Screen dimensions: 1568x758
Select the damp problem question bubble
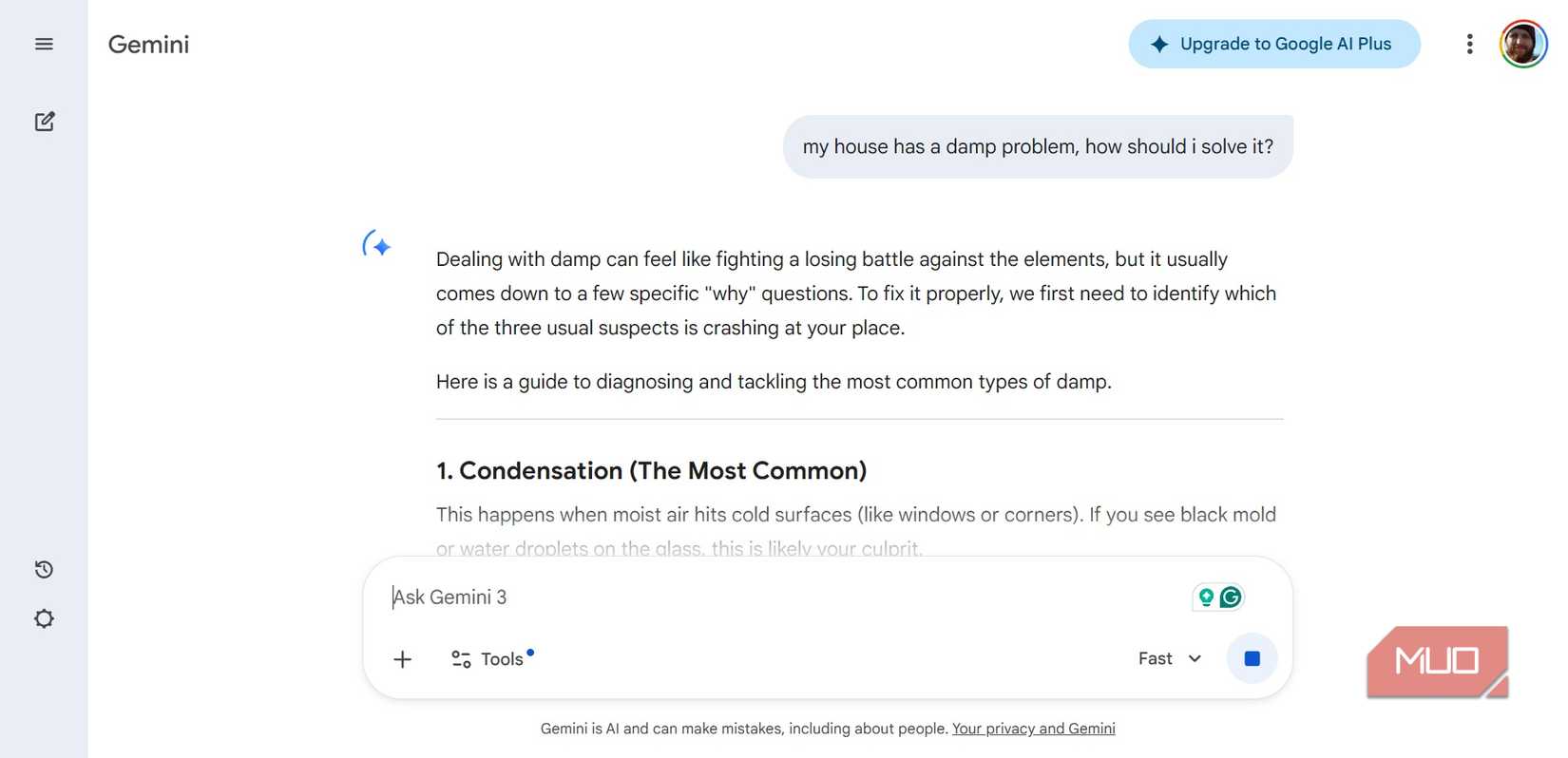coord(1038,146)
